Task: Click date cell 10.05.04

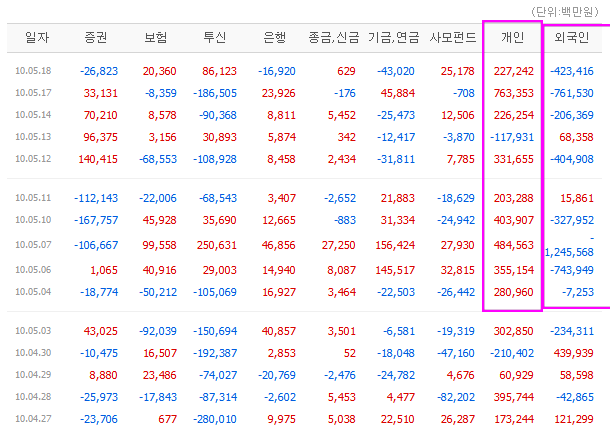Action: 33,292
